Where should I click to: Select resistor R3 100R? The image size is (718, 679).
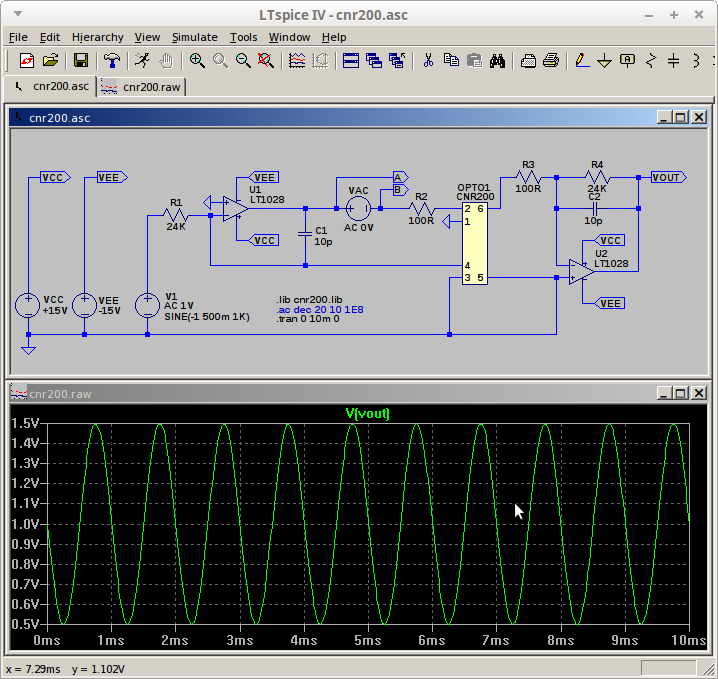pyautogui.click(x=528, y=176)
